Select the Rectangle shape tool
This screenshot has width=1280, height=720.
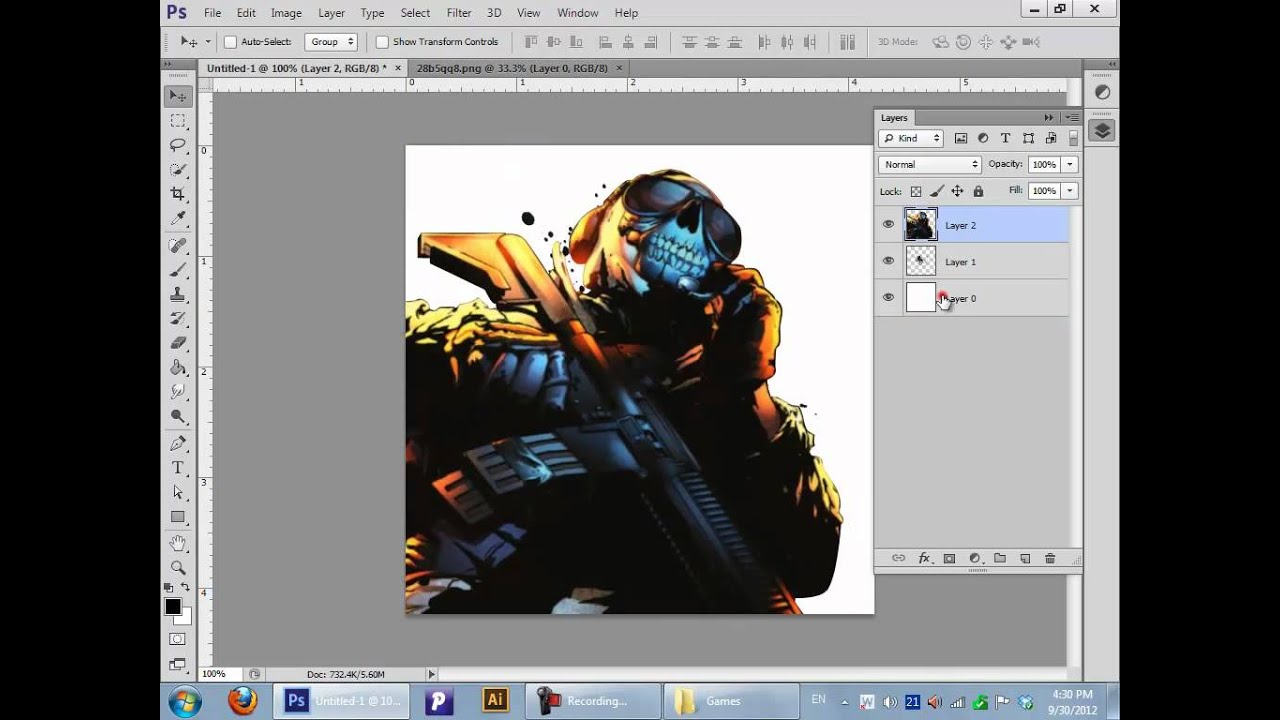[178, 517]
